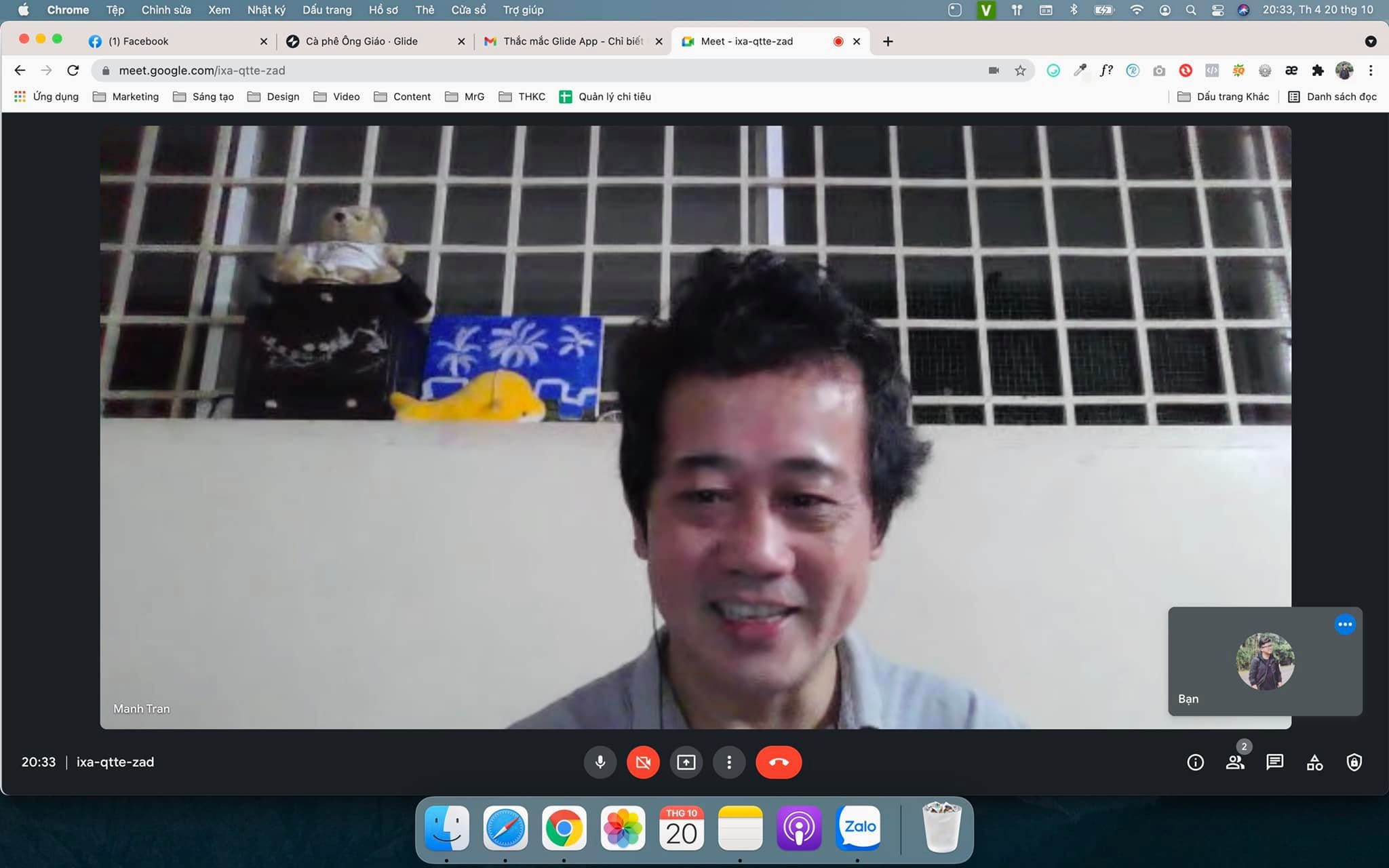The width and height of the screenshot is (1389, 868).
Task: Open the Design bookmarks folder
Action: [273, 97]
